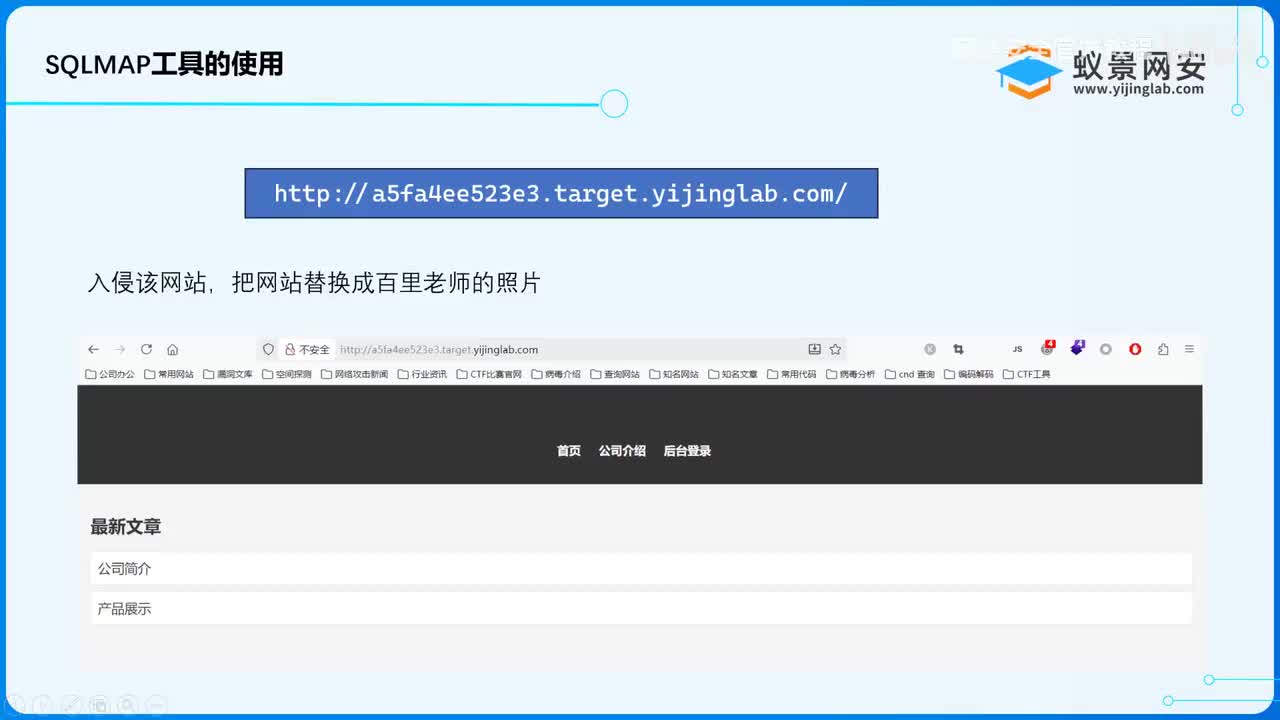
Task: Open the 病毒分析 bookmark folder
Action: [851, 374]
